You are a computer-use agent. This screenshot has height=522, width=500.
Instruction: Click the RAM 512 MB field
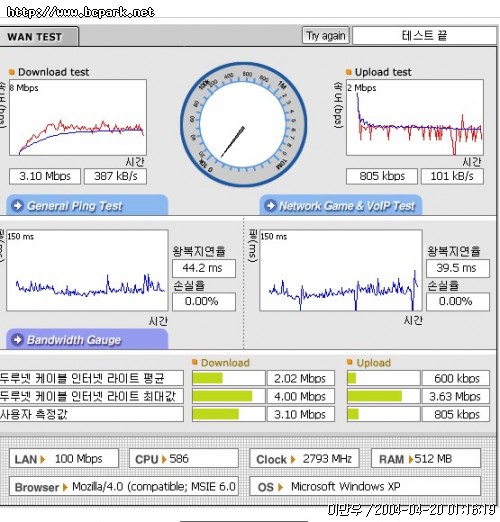[426, 459]
